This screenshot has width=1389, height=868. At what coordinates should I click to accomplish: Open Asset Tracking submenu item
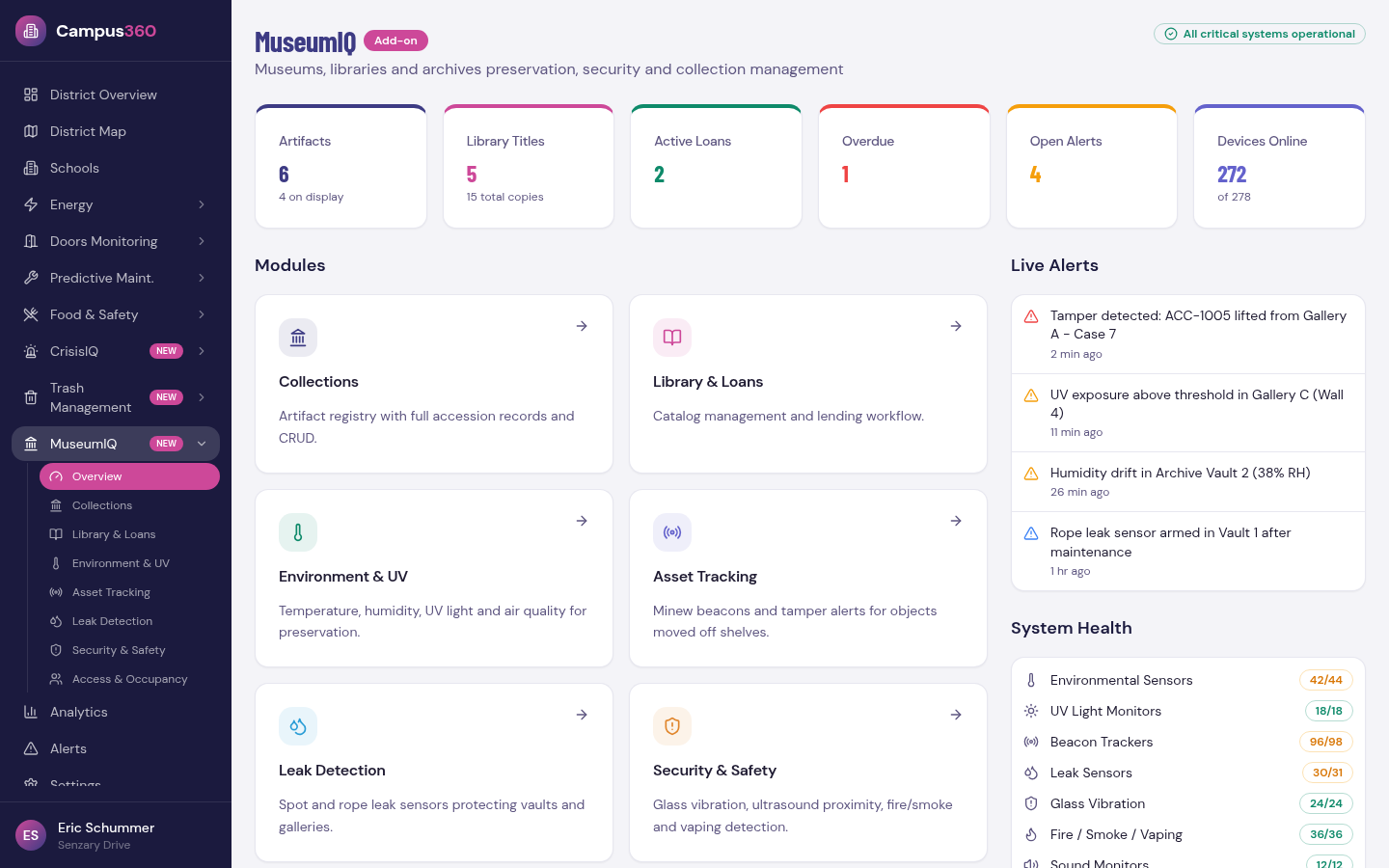129,592
